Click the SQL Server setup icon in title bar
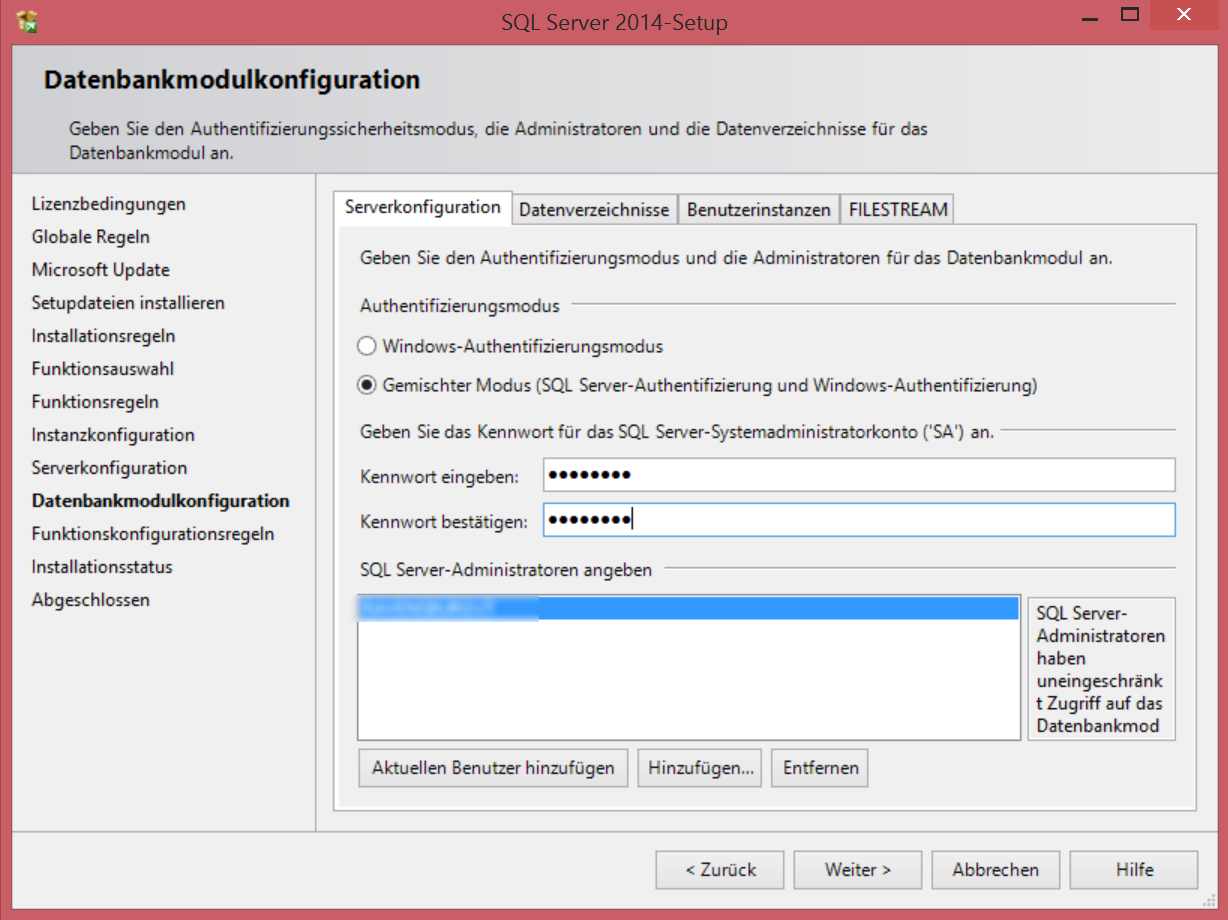 pyautogui.click(x=27, y=18)
